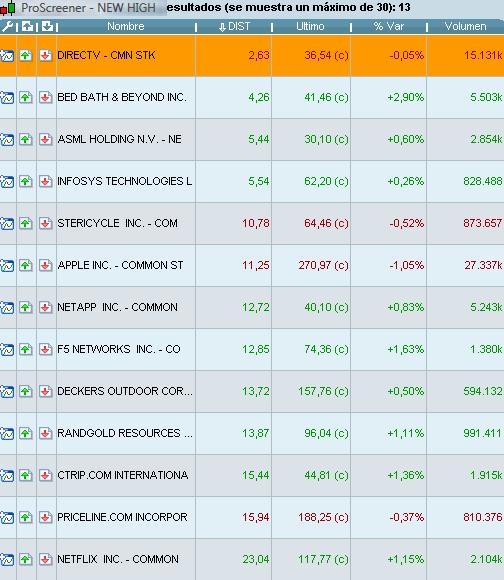Open chart icon for NETAPP row
This screenshot has width=504, height=580.
7,307
